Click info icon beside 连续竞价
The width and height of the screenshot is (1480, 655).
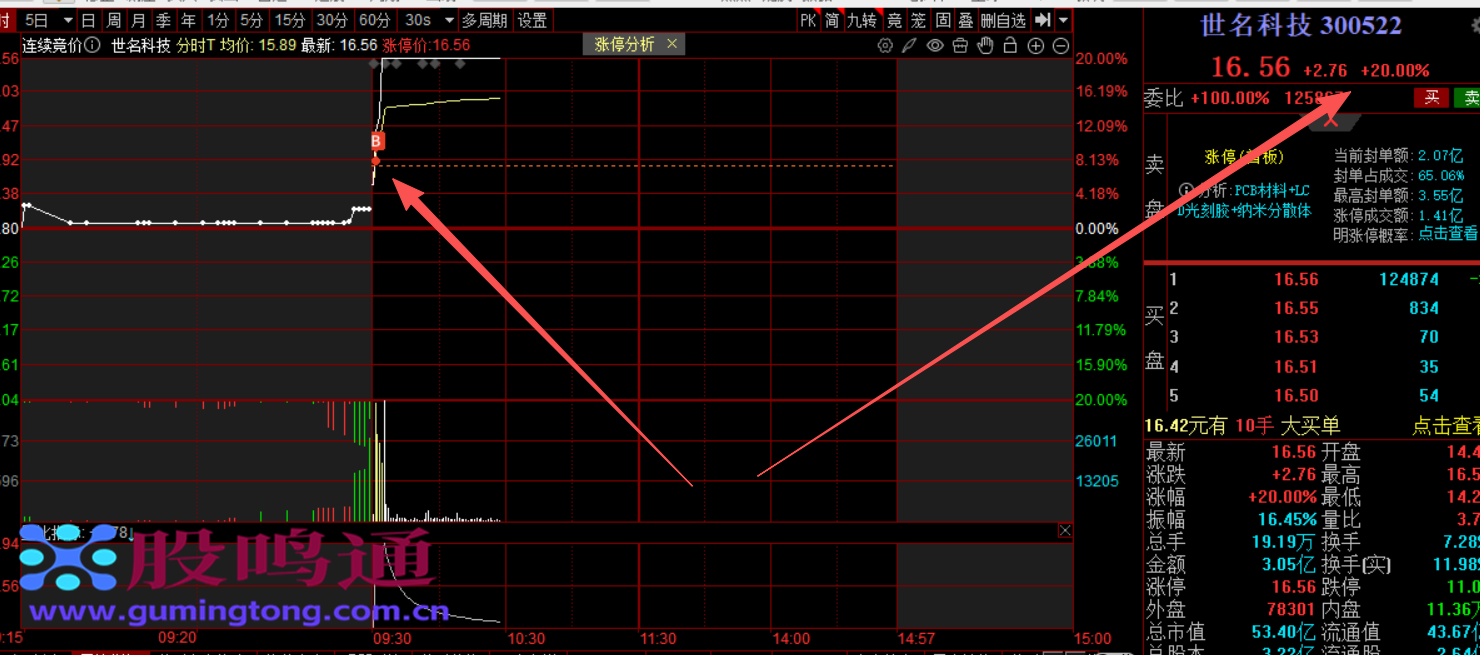pyautogui.click(x=92, y=45)
